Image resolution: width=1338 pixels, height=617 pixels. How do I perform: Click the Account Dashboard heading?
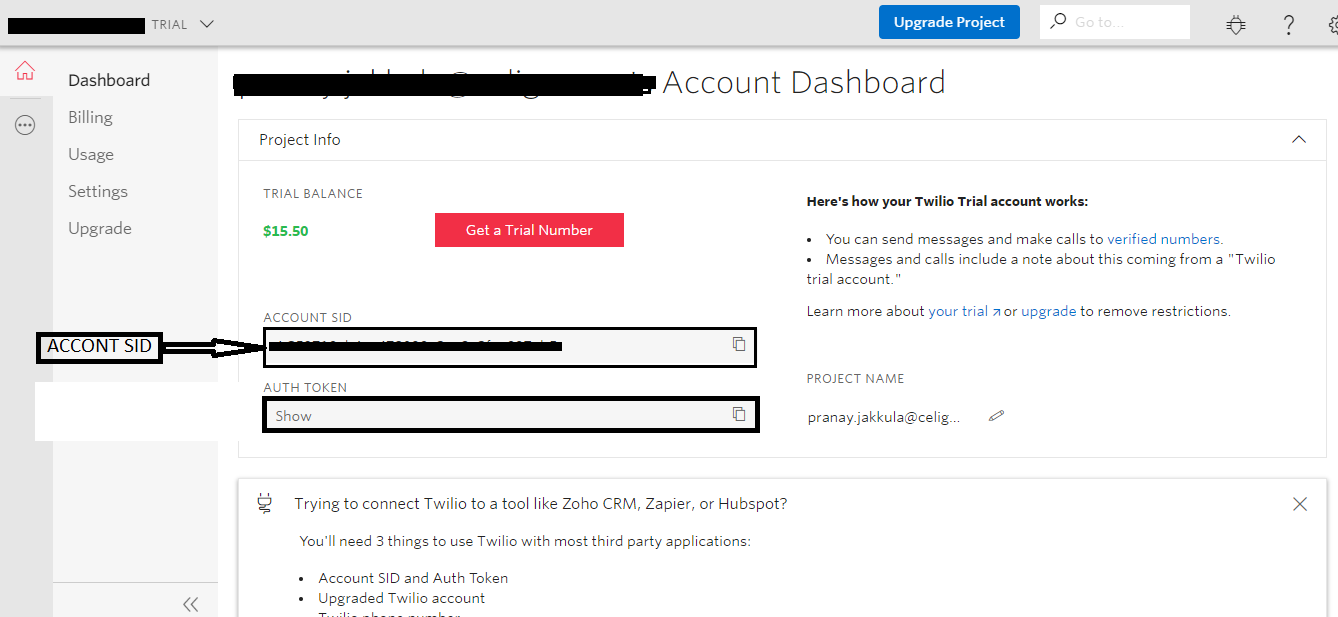coord(804,82)
